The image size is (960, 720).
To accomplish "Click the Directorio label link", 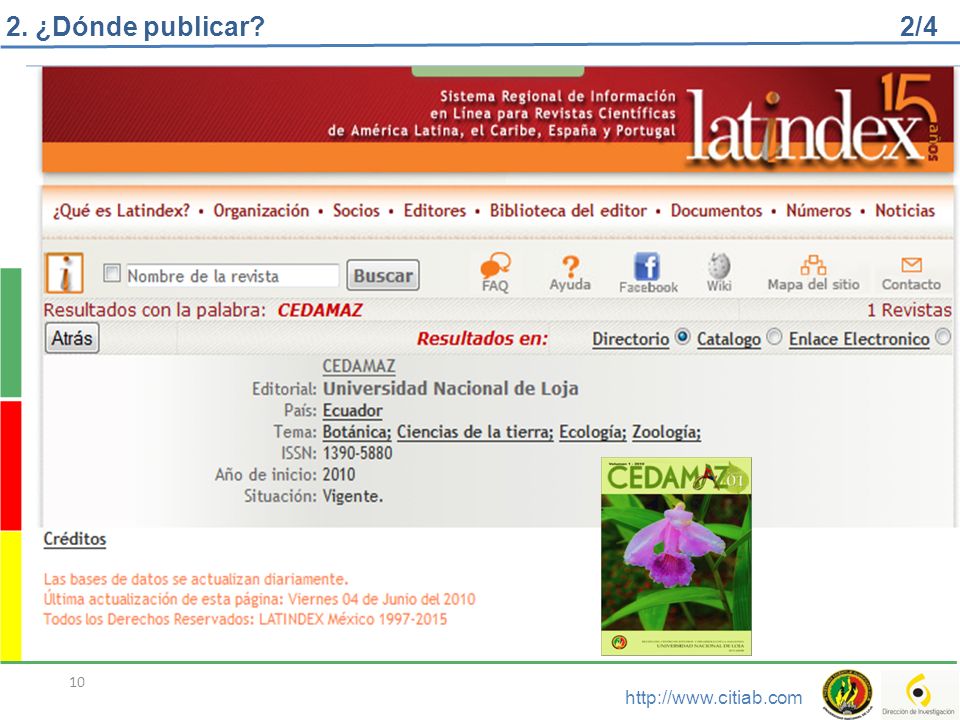I will (x=631, y=339).
